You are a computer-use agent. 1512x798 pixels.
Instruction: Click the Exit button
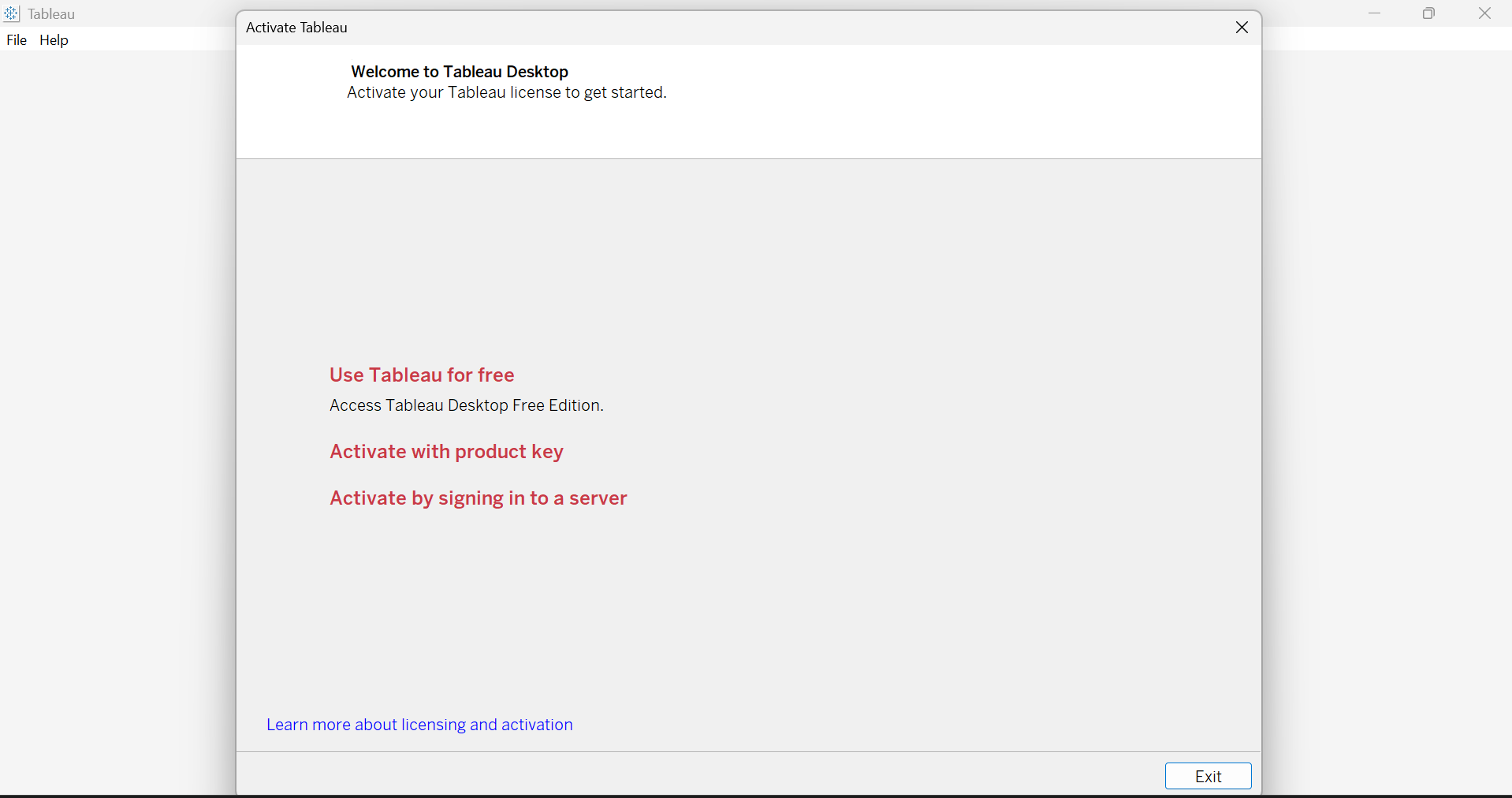(x=1208, y=776)
